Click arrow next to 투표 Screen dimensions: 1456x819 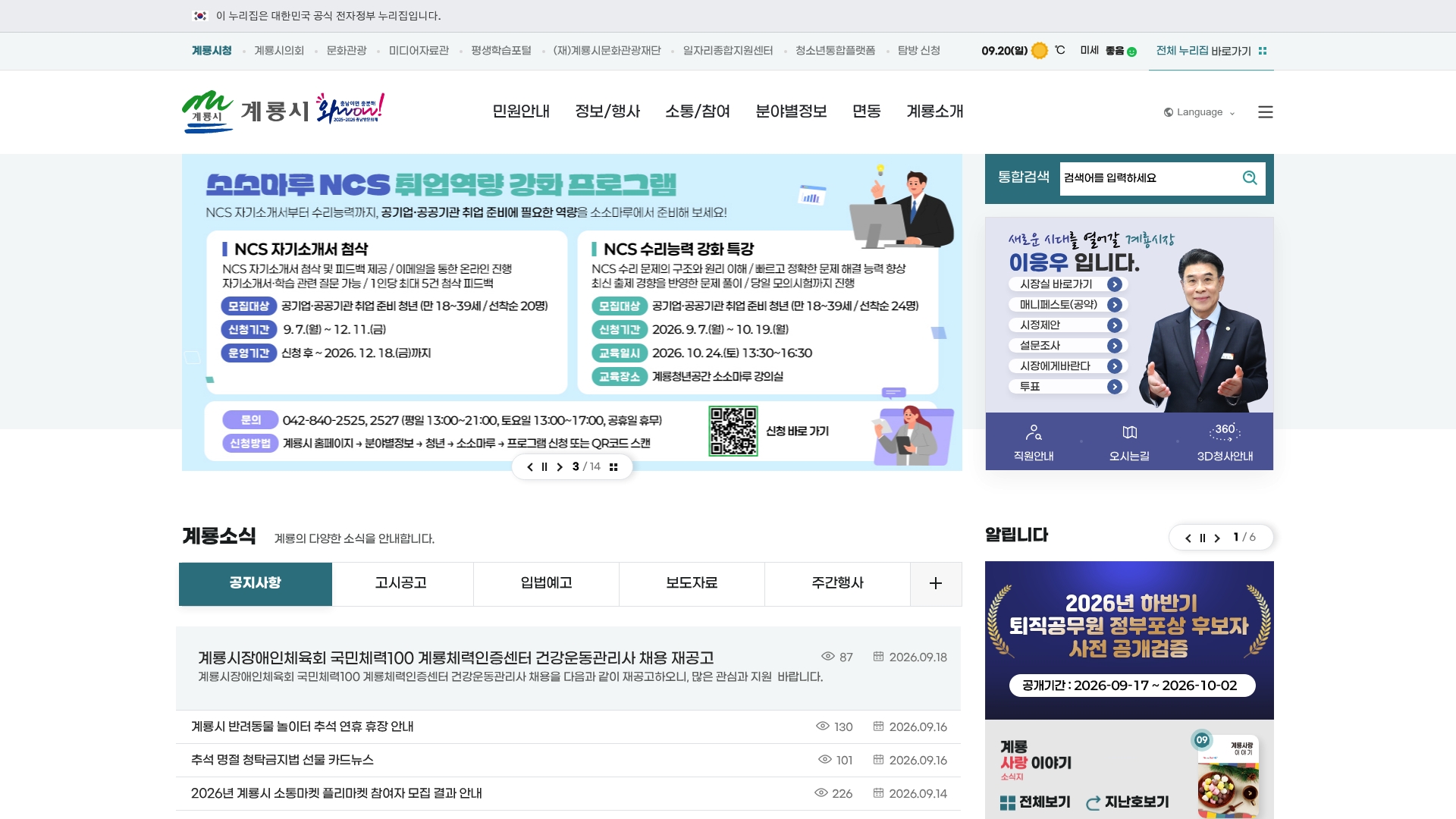tap(1114, 387)
